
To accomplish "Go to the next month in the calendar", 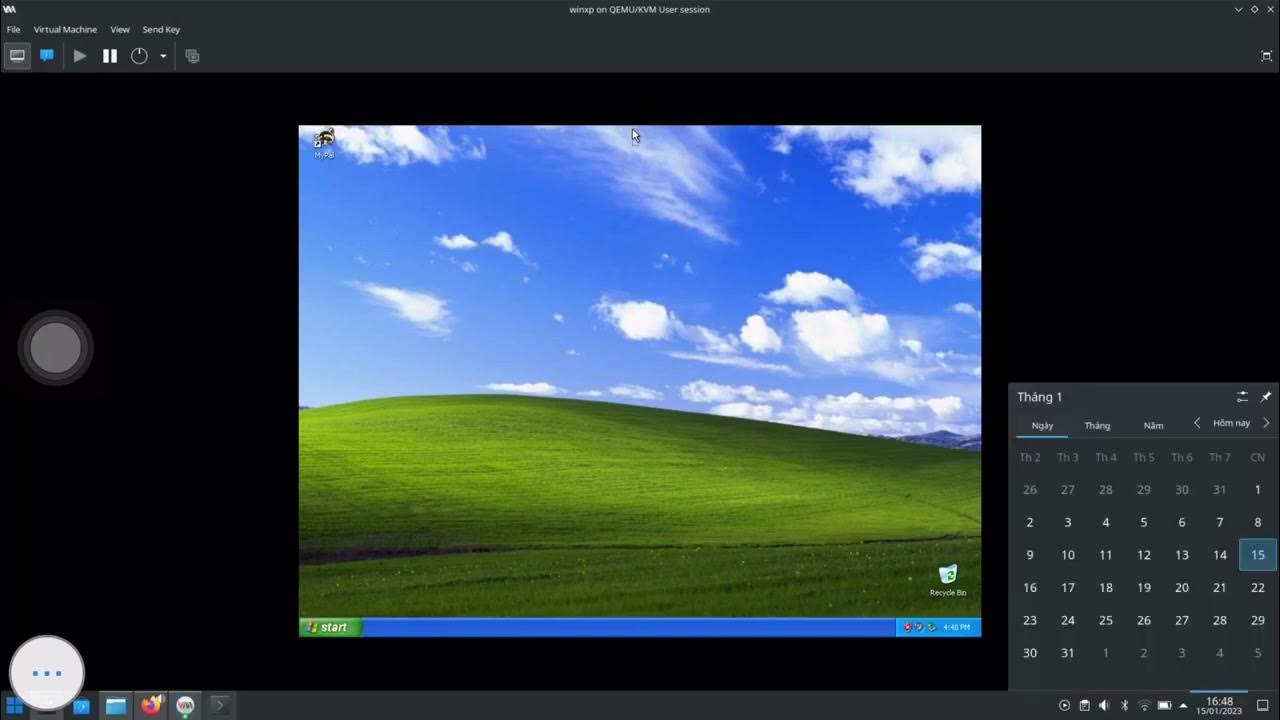I will pos(1266,423).
